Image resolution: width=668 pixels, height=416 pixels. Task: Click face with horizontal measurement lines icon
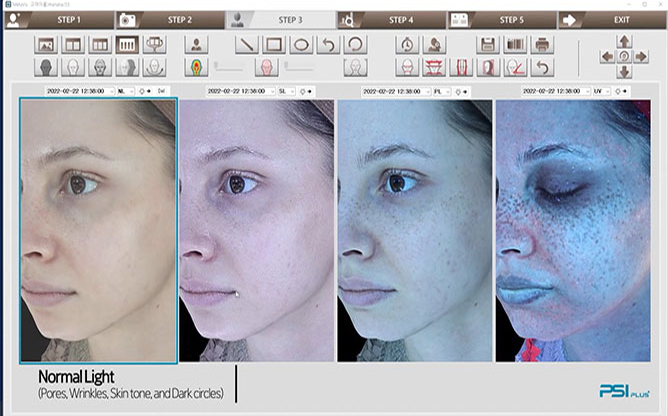pos(407,67)
